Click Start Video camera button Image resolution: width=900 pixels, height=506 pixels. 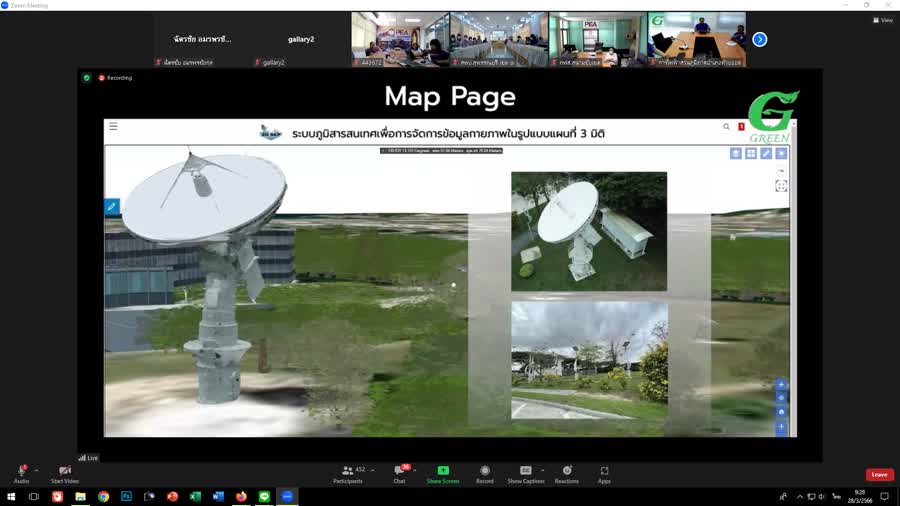click(65, 474)
